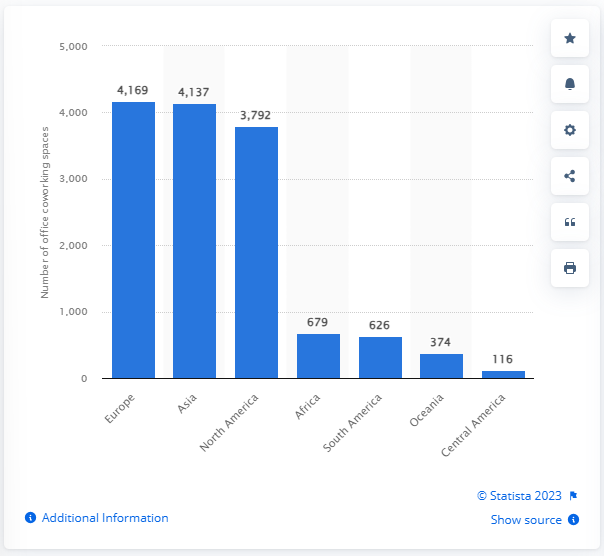The image size is (604, 556).
Task: Click the quotation citation icon
Action: pos(570,222)
